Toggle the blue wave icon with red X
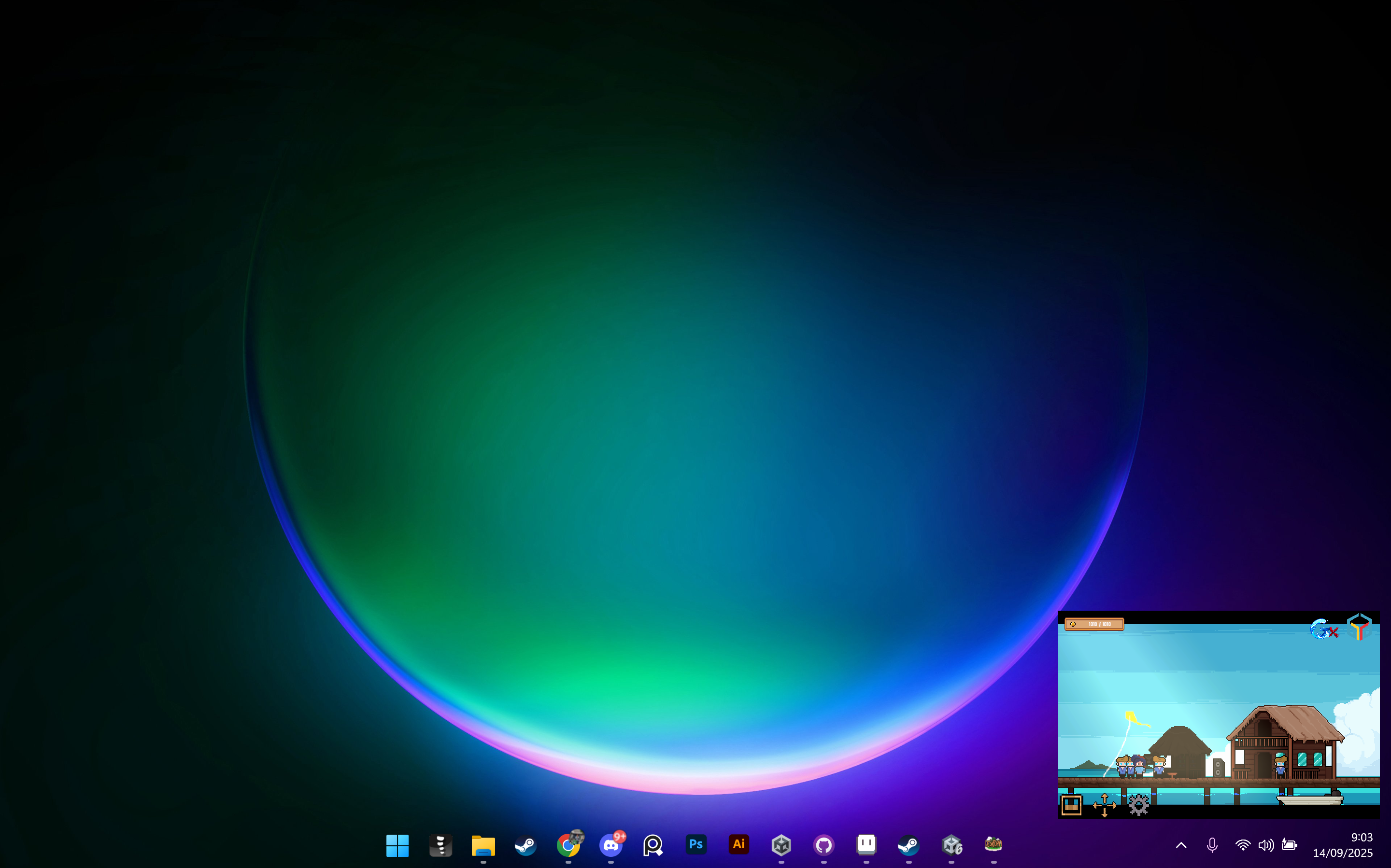 click(1323, 629)
